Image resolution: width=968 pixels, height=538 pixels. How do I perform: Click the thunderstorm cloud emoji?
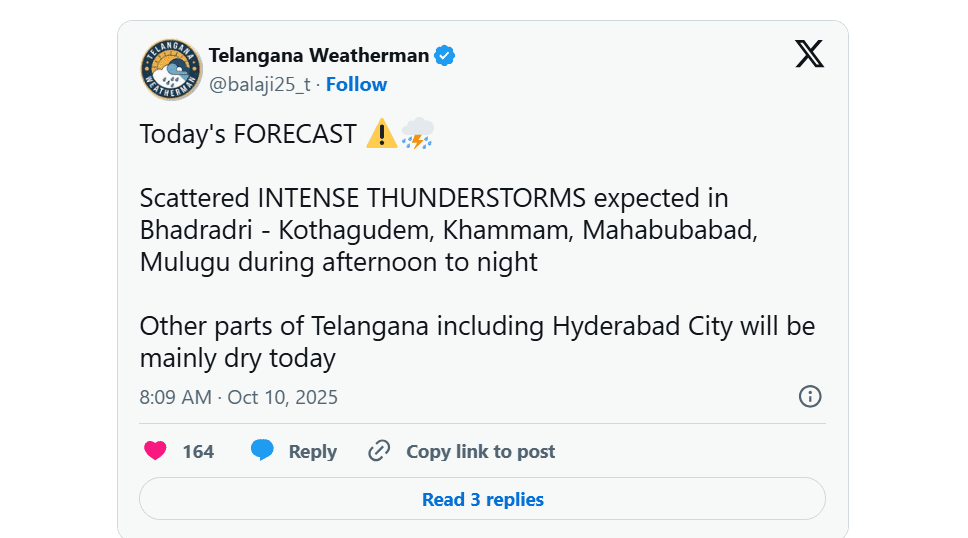pos(417,134)
